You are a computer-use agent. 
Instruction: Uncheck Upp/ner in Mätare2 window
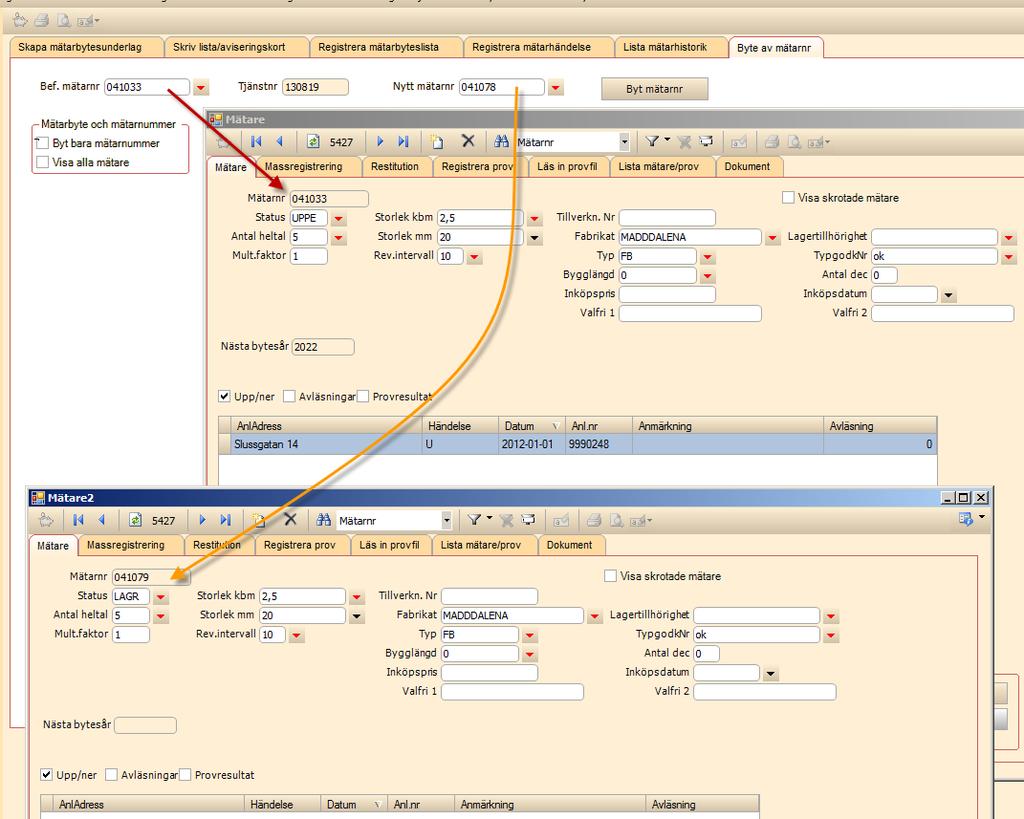pos(46,775)
